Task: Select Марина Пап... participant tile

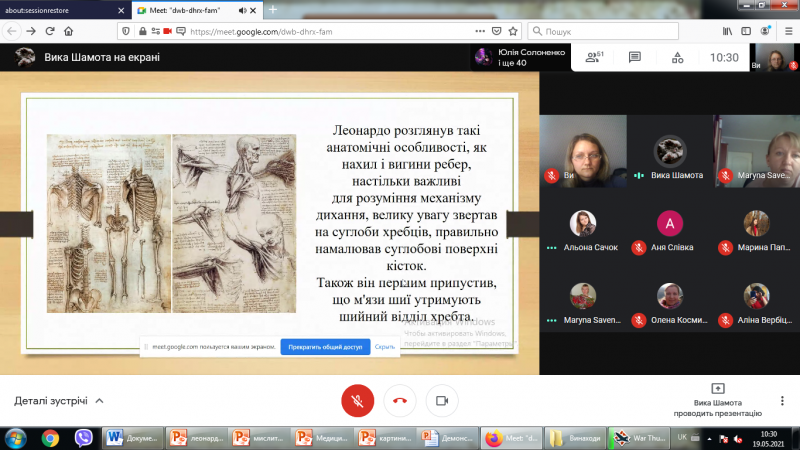Action: (x=757, y=223)
